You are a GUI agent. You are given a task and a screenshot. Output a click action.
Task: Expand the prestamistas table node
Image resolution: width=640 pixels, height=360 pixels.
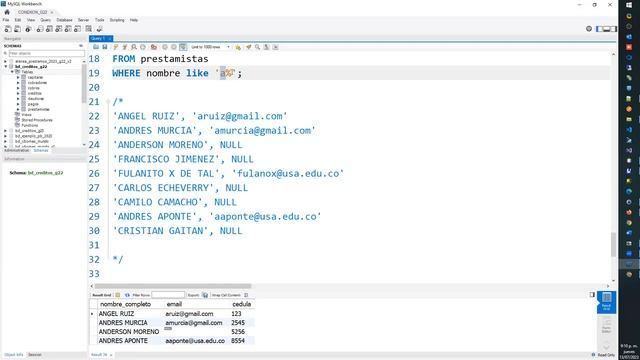click(18, 109)
